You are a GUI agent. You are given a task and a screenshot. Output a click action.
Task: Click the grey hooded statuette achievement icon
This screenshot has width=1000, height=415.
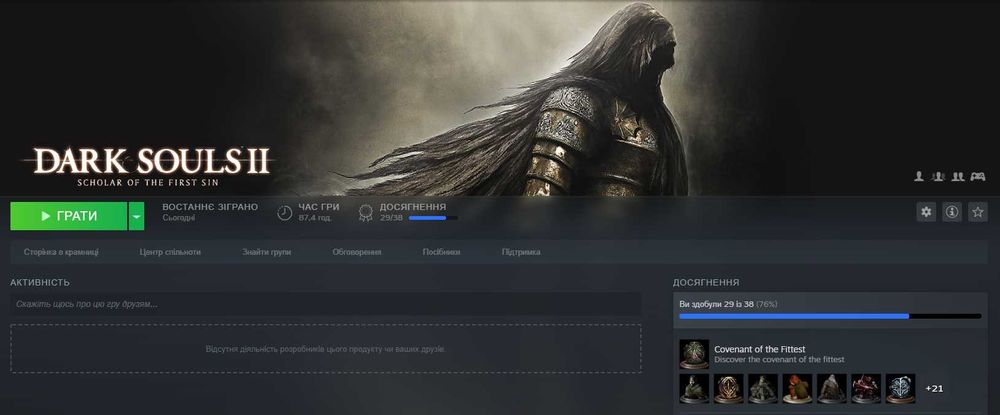point(832,389)
